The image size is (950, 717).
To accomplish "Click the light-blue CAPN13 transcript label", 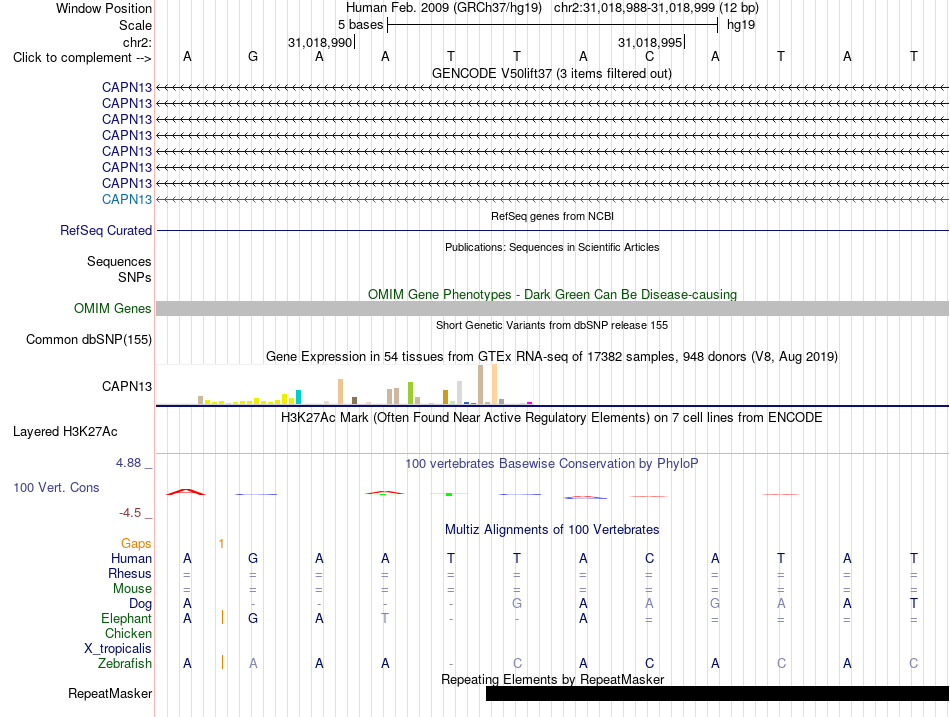I will (x=127, y=199).
